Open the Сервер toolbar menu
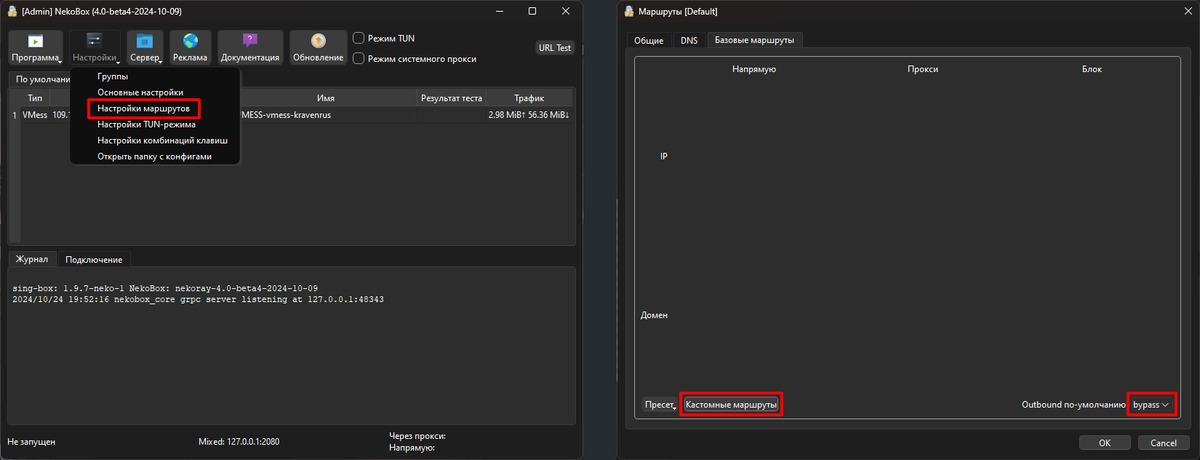This screenshot has height=460, width=1200. [145, 47]
